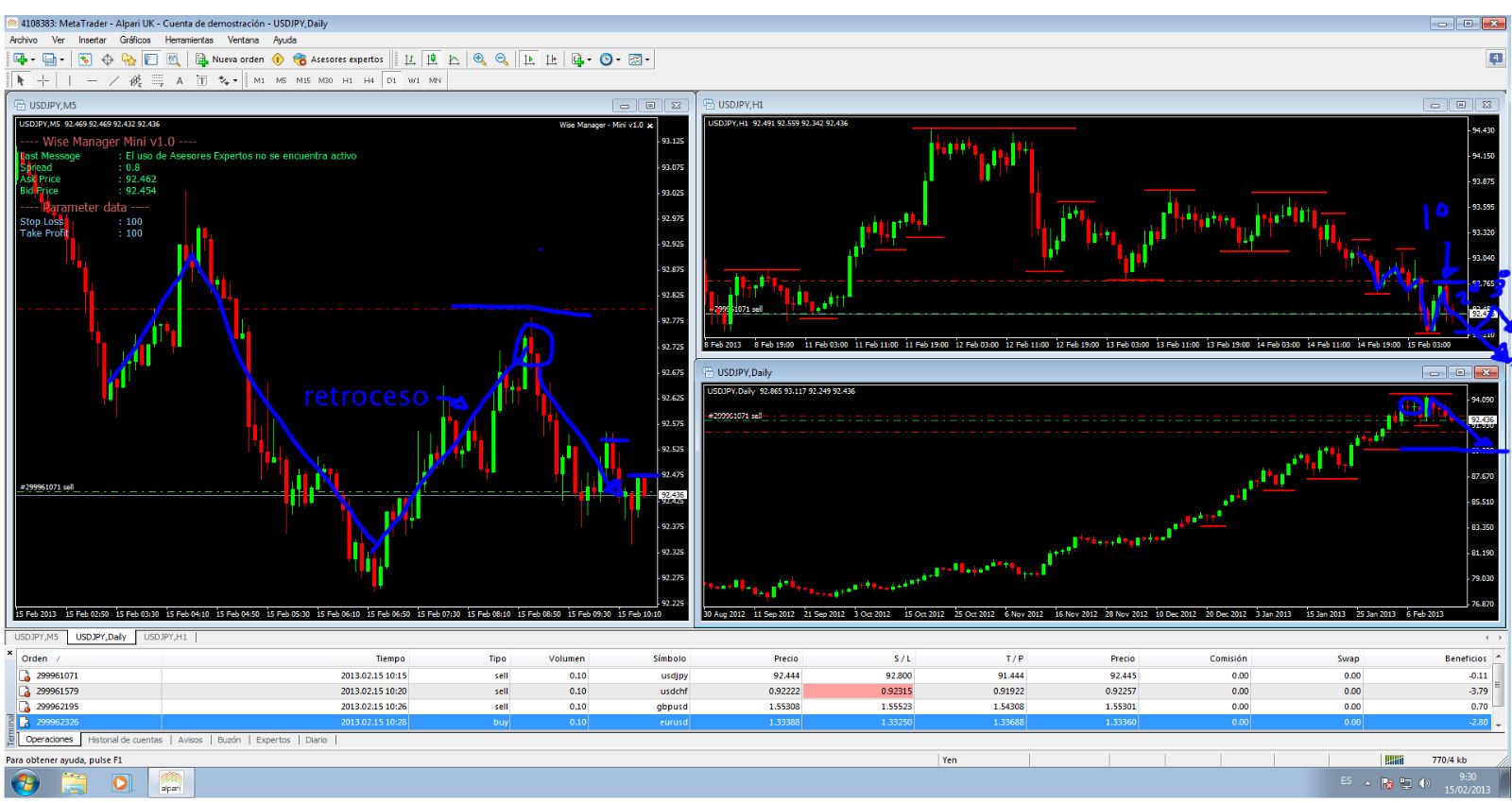The height and width of the screenshot is (803, 1512).
Task: Select the crosshair cursor tool
Action: [43, 80]
